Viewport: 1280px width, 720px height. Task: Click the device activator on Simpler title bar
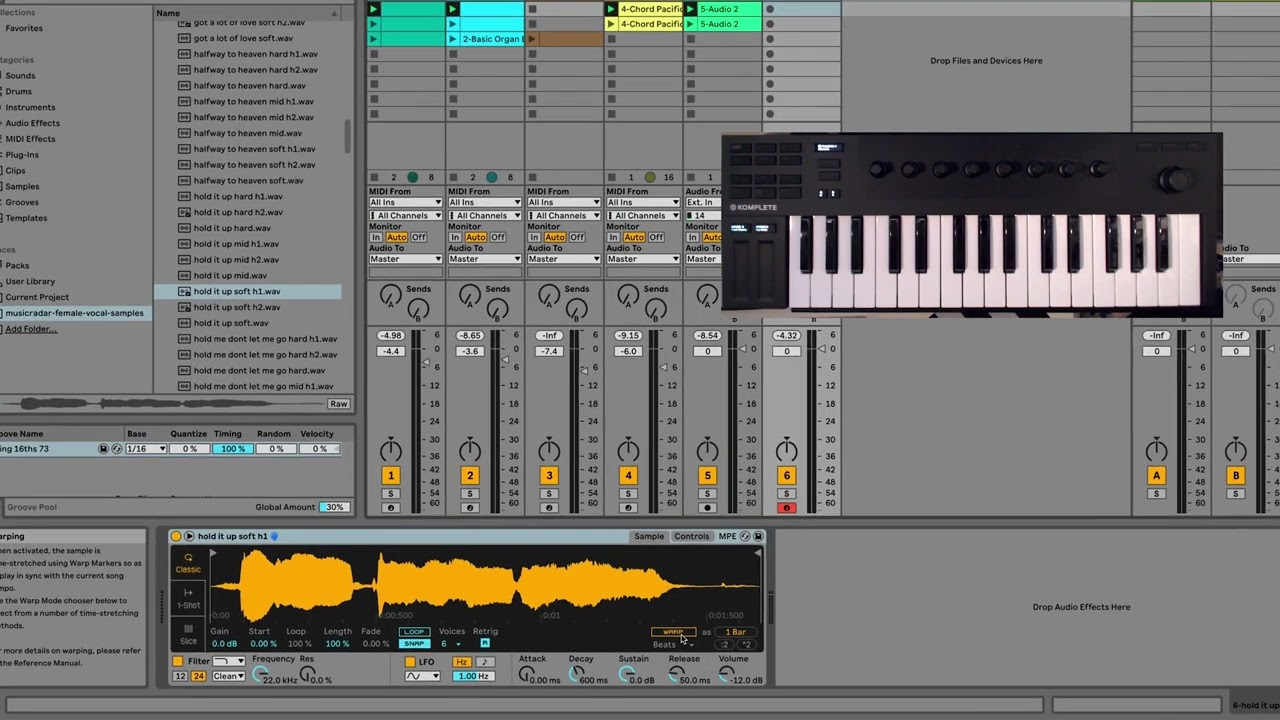[176, 537]
